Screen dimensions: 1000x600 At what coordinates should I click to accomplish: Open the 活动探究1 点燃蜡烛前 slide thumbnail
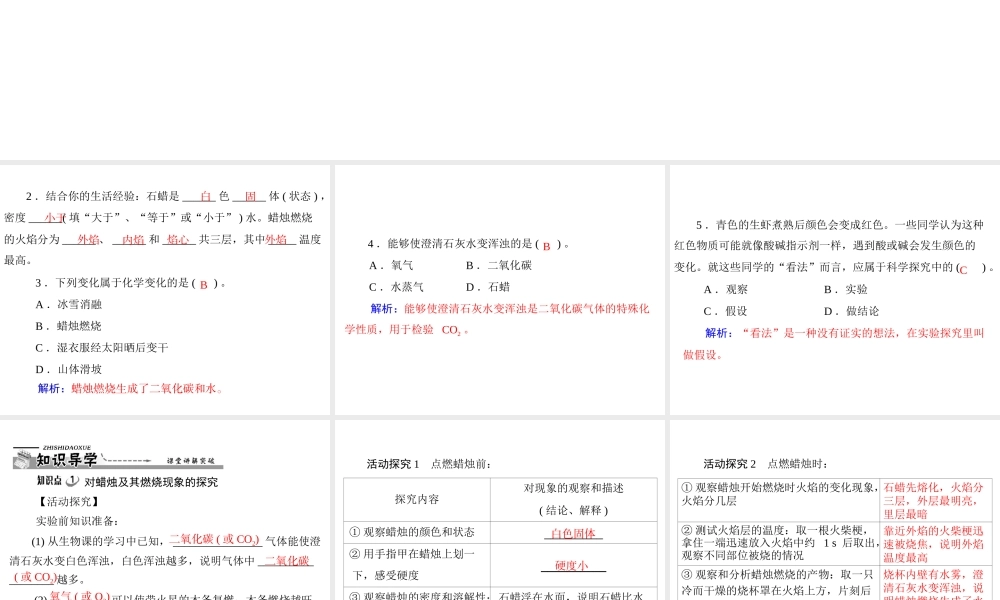[x=499, y=510]
